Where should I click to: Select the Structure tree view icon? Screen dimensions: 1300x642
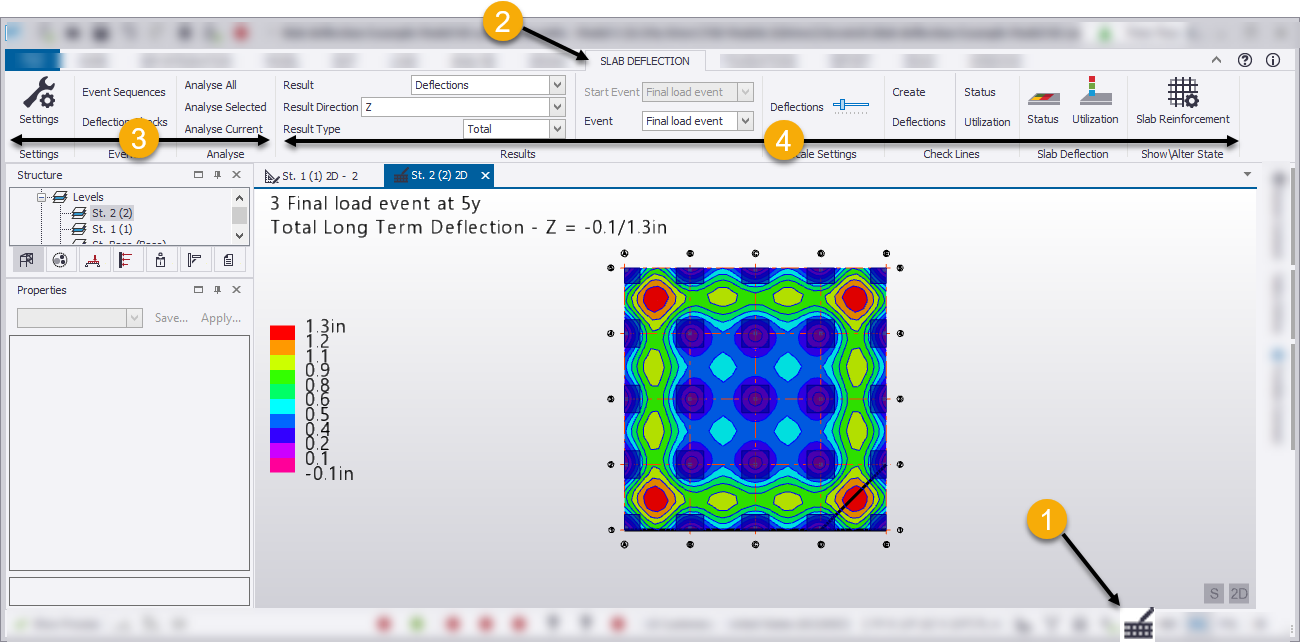point(27,260)
